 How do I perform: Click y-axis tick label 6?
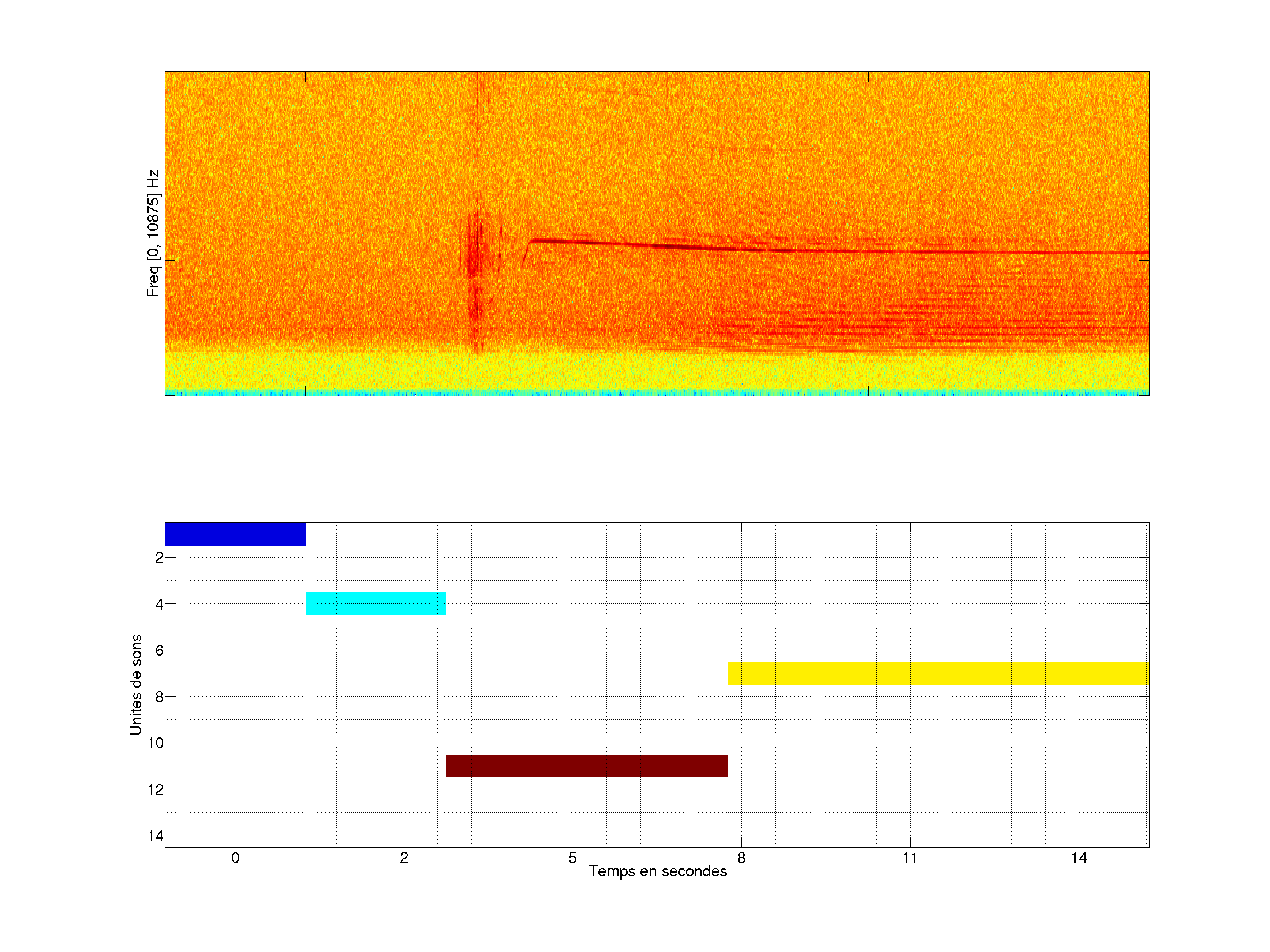click(x=159, y=651)
